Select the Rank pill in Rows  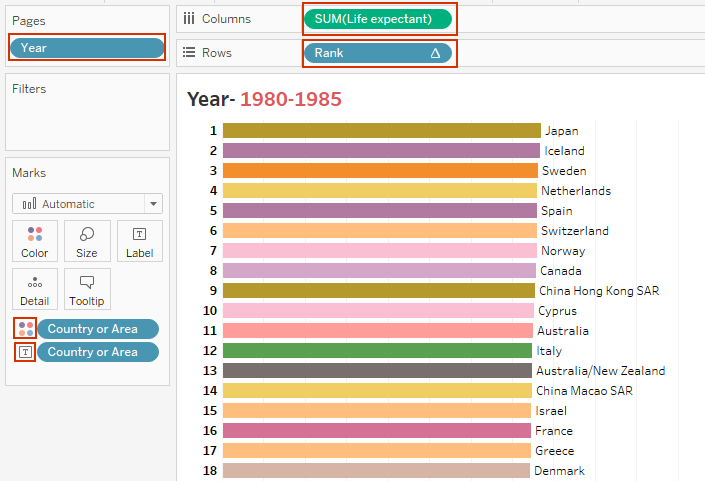[378, 53]
